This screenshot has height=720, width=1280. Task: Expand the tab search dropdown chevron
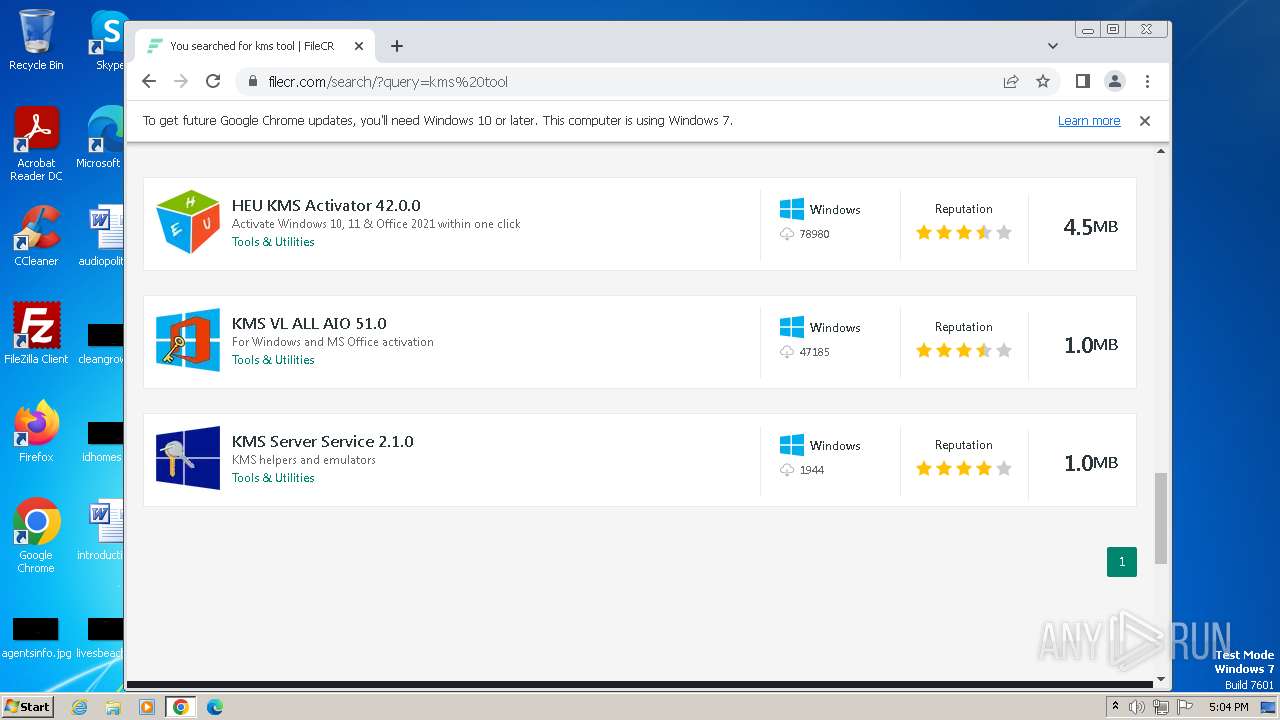(1053, 46)
